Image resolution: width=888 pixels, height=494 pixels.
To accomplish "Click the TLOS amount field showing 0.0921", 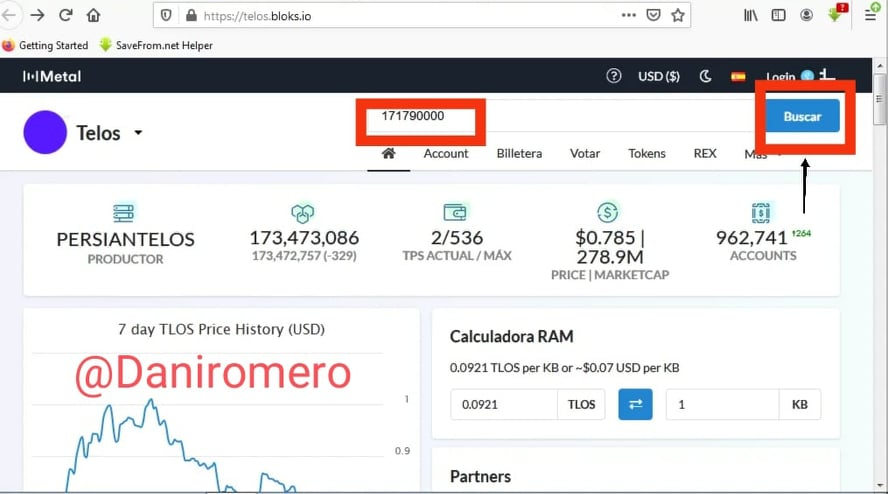I will (504, 404).
